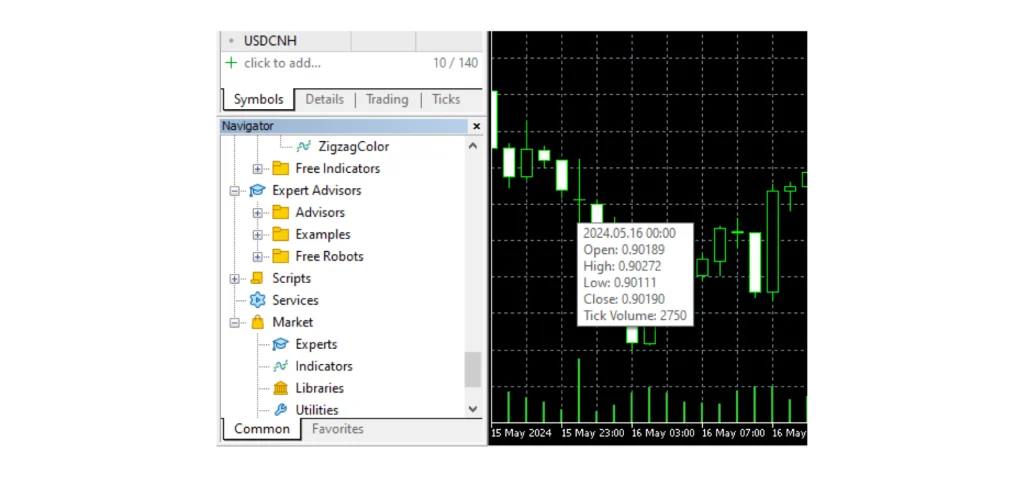Select the Free Indicators folder icon
1024x479 pixels.
[x=280, y=169]
